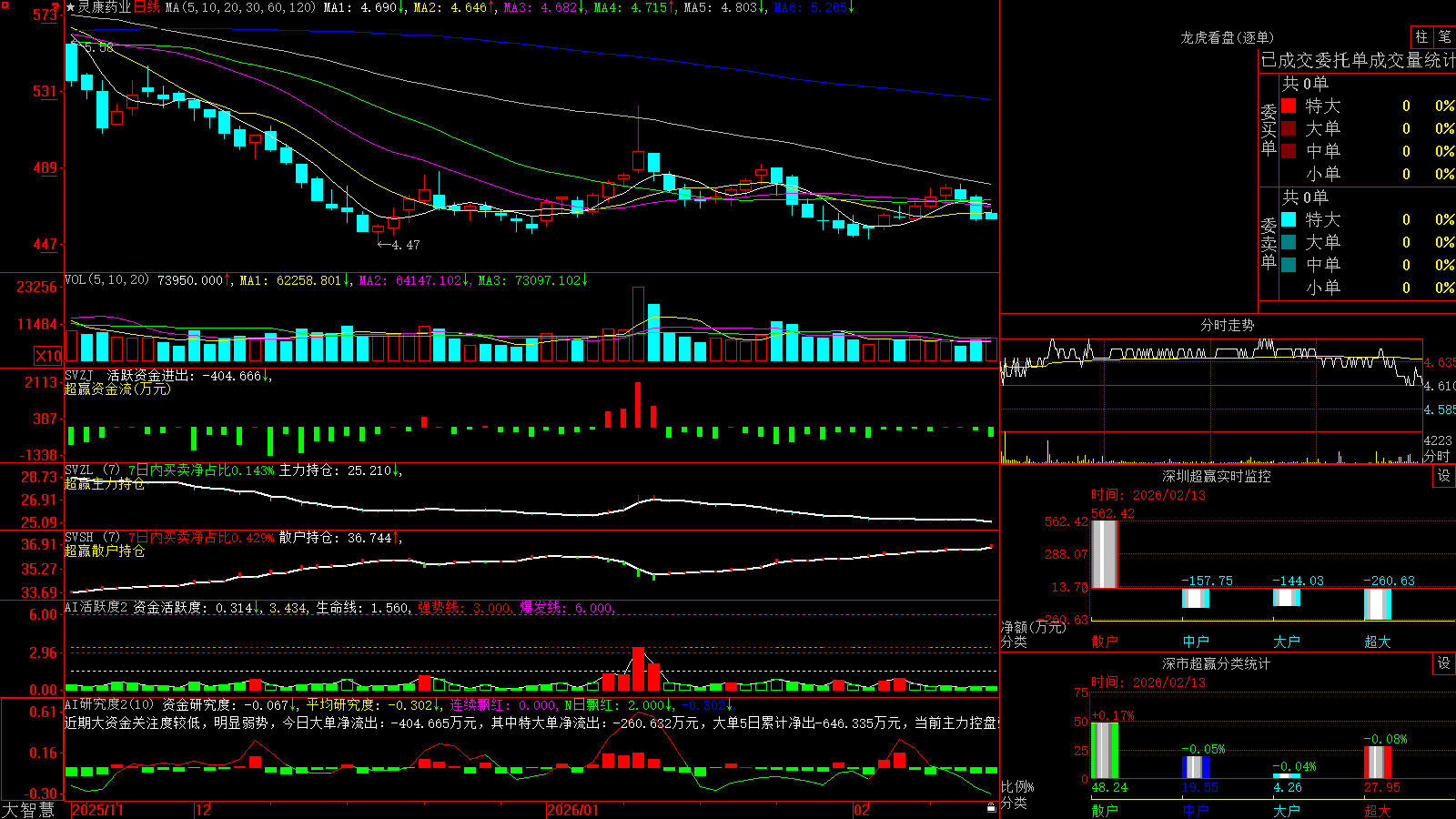Open 设 settings for 深圳超赢实时监控
The width and height of the screenshot is (1456, 819).
[x=1444, y=476]
